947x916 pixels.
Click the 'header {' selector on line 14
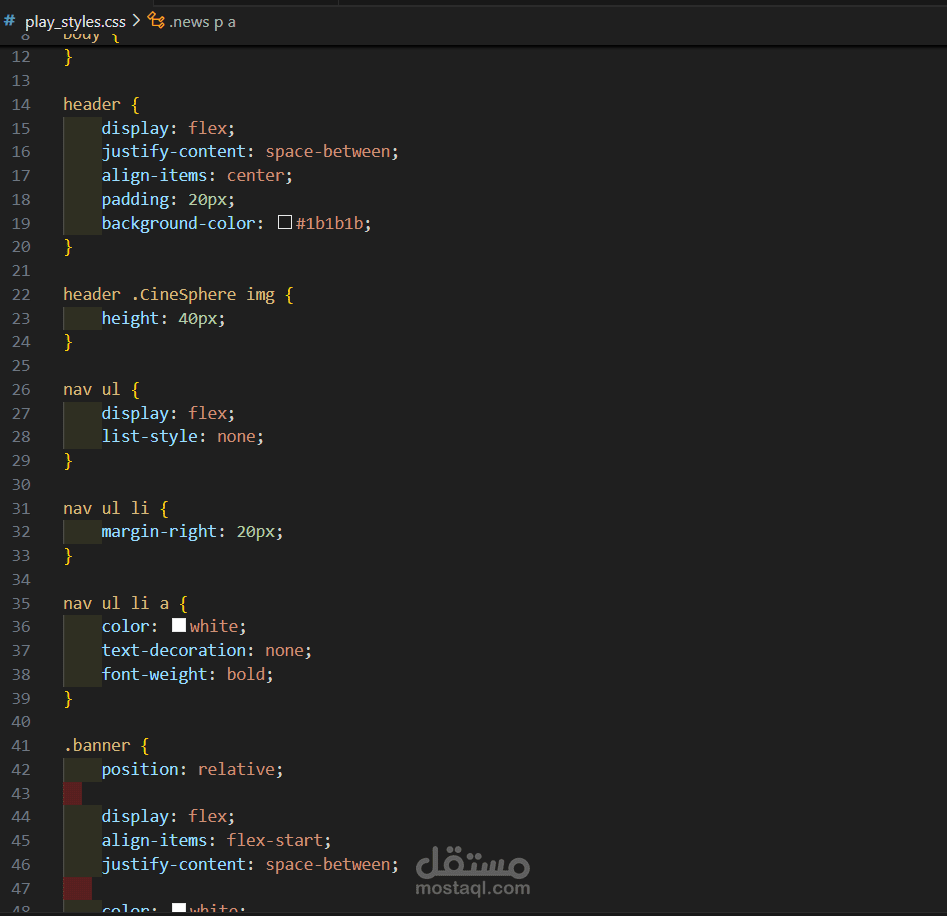pyautogui.click(x=101, y=104)
